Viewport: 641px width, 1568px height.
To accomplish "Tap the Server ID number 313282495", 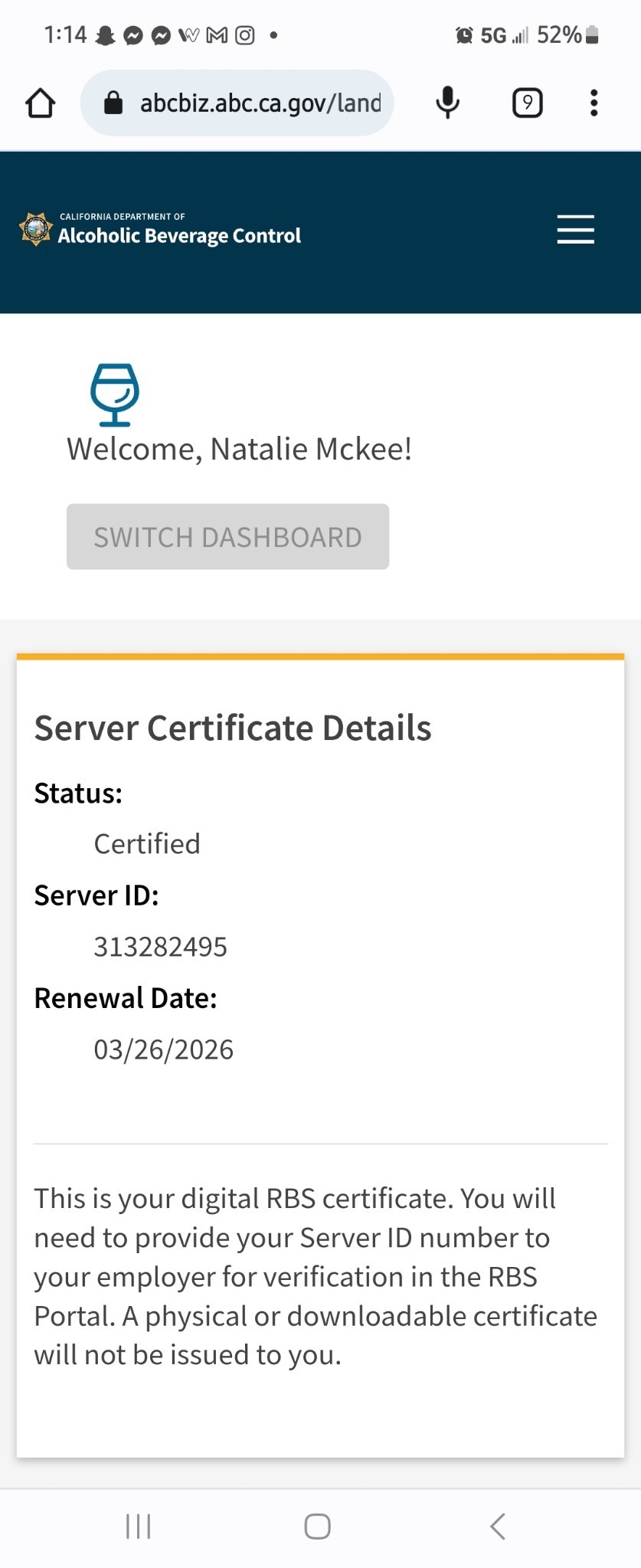I will (160, 947).
